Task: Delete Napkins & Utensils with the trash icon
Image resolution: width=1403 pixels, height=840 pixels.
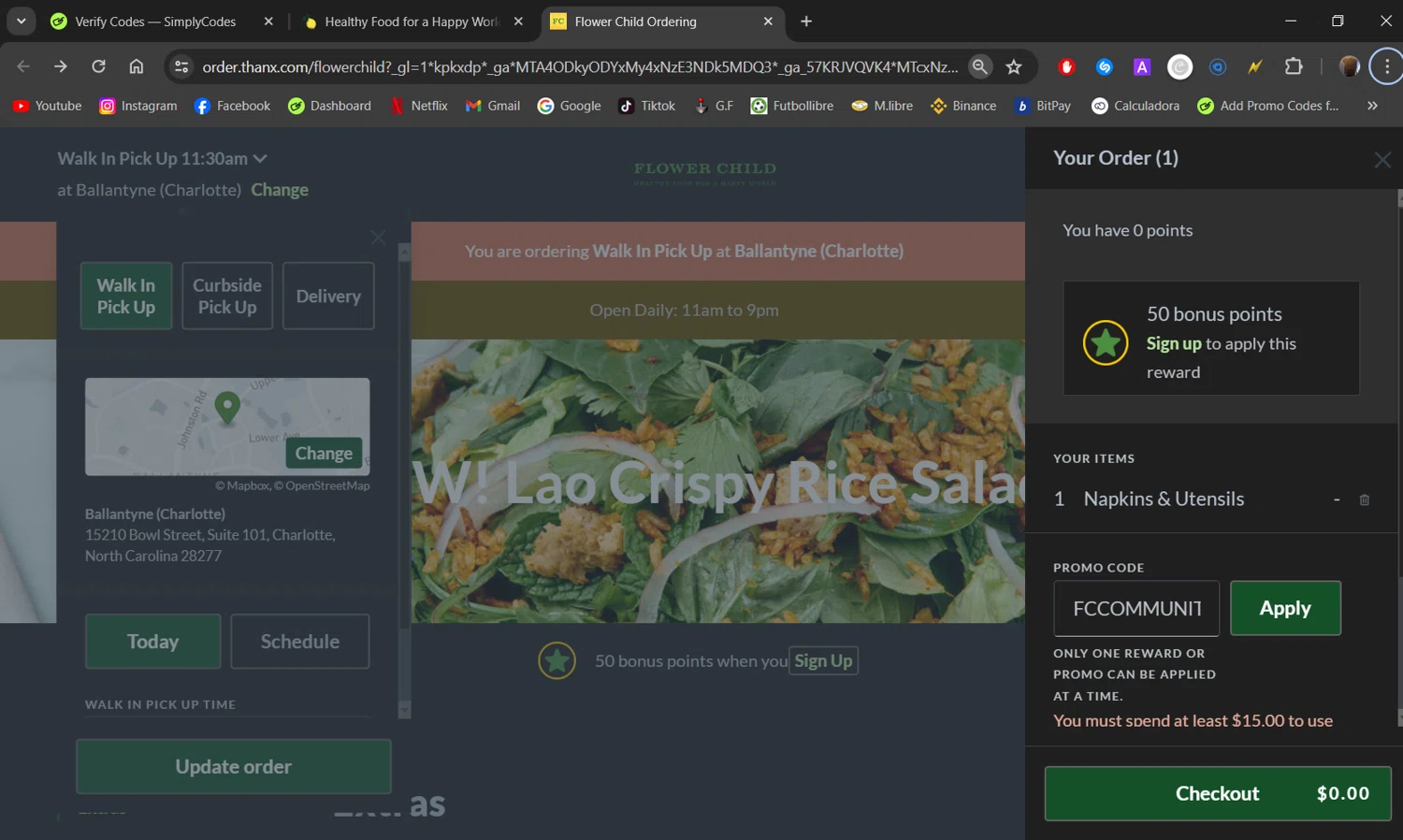Action: (x=1365, y=500)
